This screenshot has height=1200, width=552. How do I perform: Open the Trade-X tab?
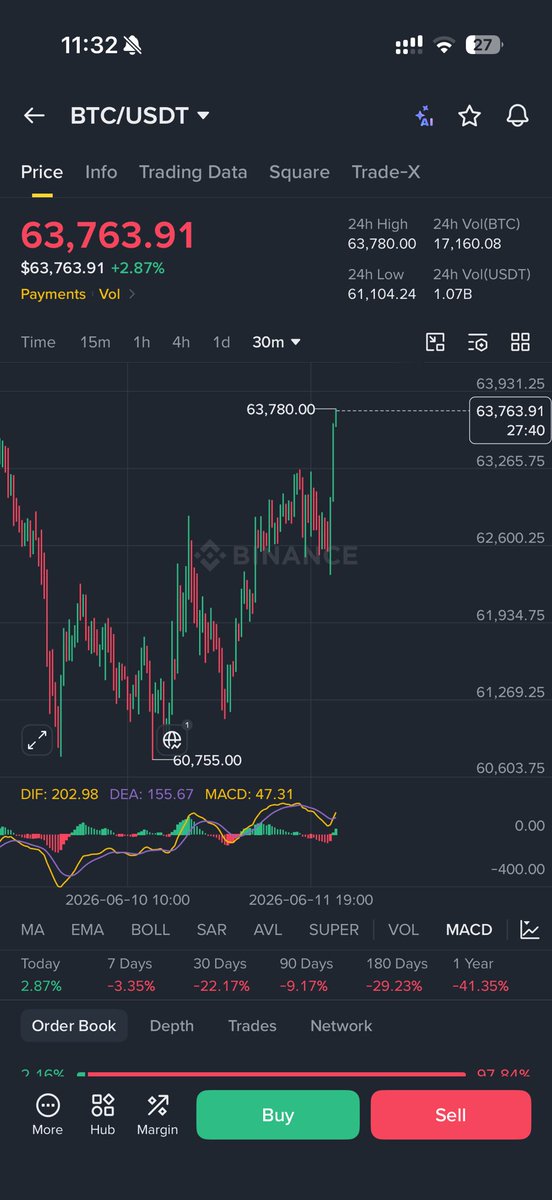[386, 172]
